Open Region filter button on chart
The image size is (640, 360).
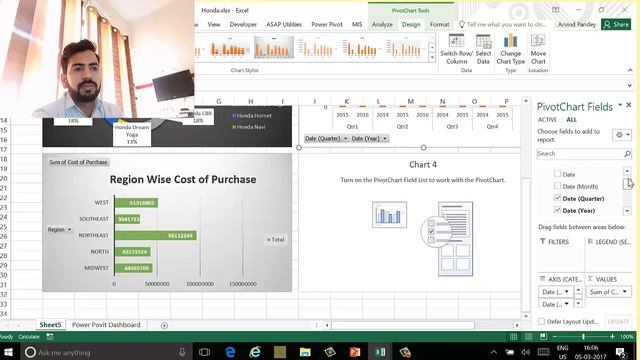[59, 230]
